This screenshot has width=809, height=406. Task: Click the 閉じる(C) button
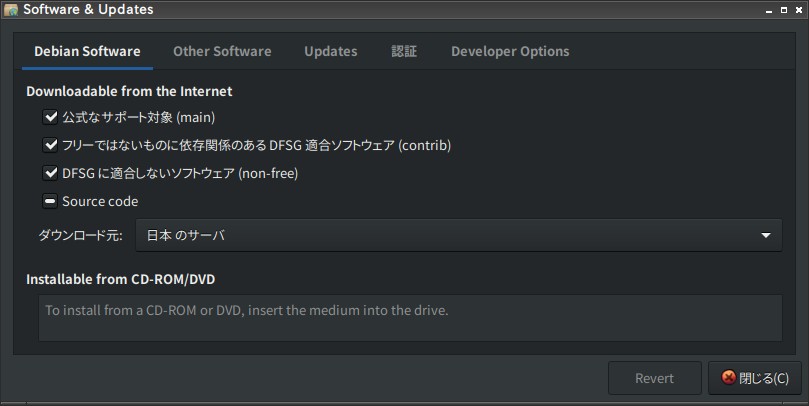[x=755, y=378]
